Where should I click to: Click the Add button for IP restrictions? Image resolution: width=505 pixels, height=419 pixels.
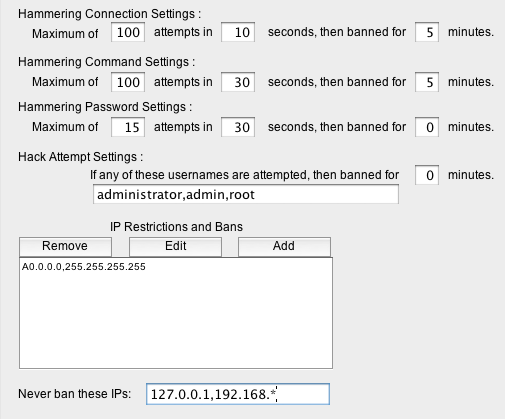(284, 247)
